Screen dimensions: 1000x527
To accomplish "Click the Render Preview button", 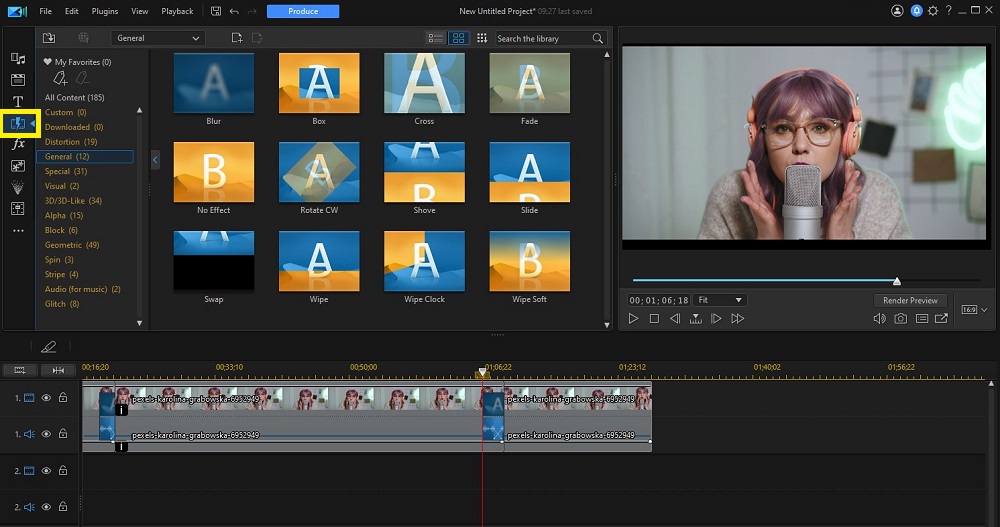I will point(910,300).
